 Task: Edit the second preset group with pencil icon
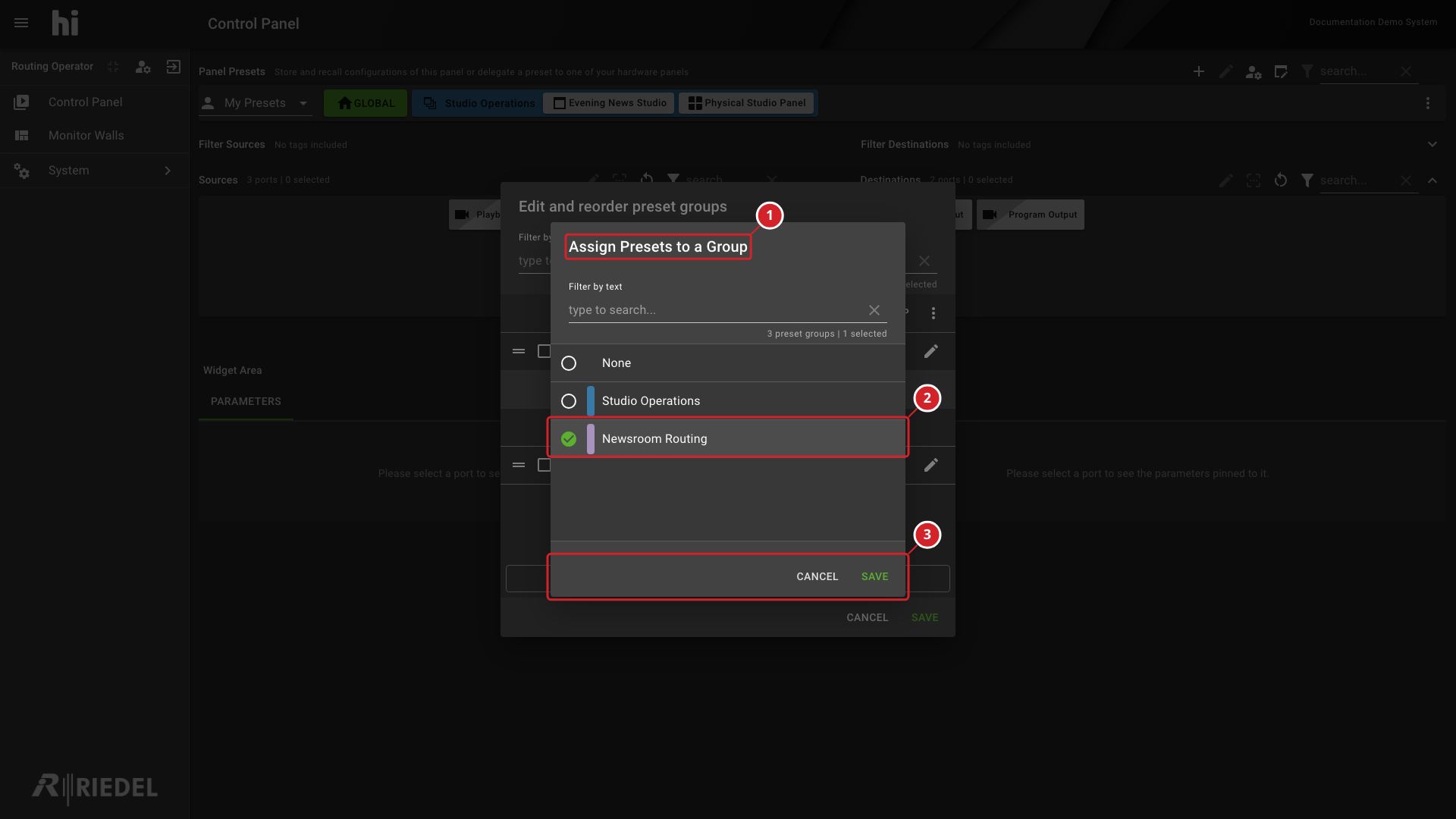coord(931,465)
